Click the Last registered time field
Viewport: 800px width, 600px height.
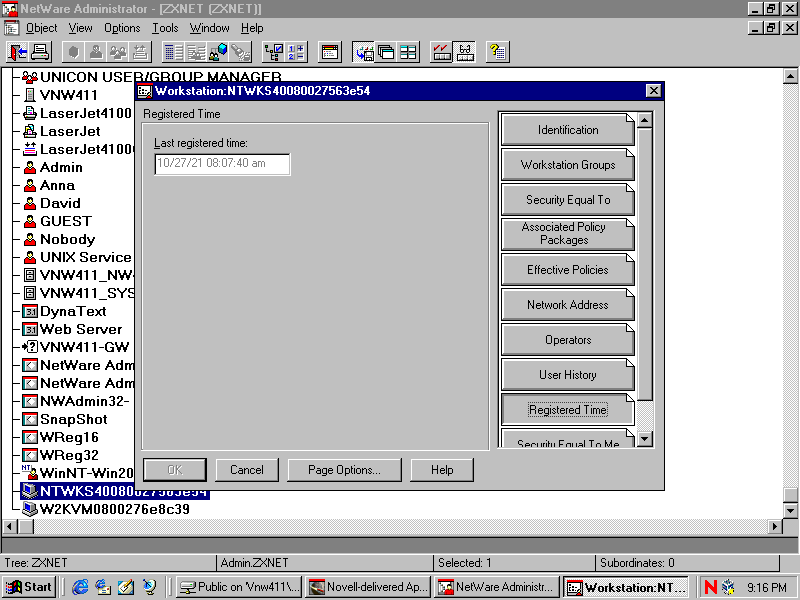[x=222, y=164]
